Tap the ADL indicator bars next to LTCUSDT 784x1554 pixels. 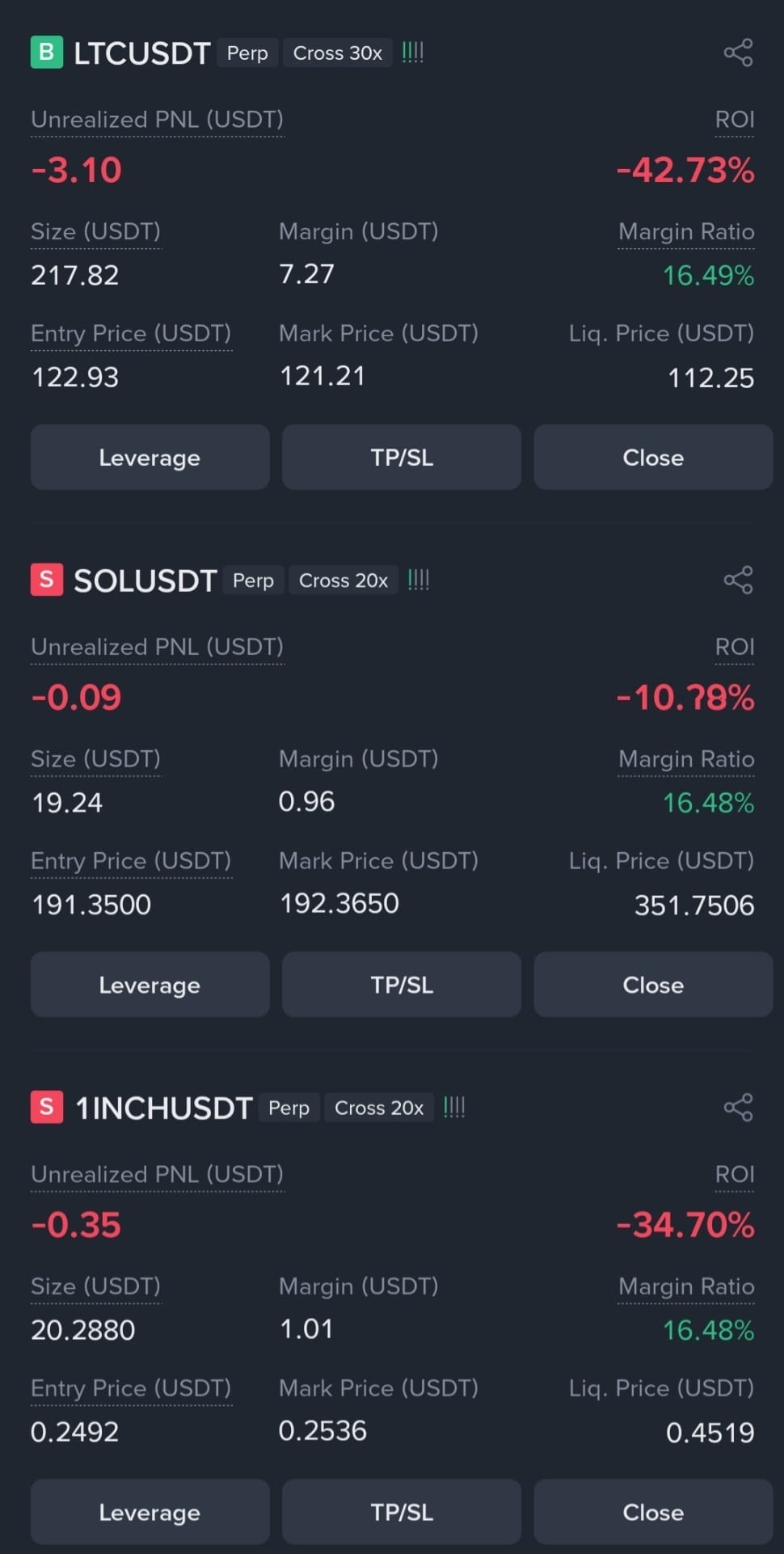coord(413,53)
